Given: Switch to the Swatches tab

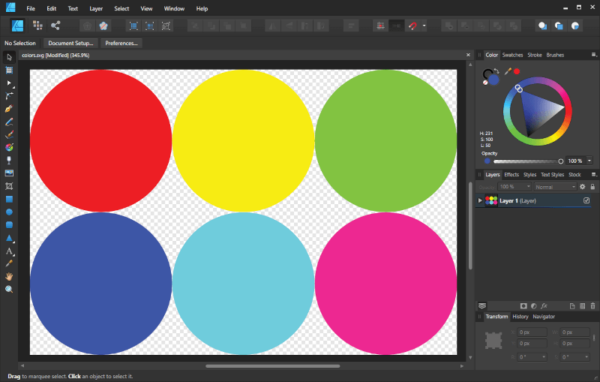Looking at the screenshot, I should [x=512, y=55].
